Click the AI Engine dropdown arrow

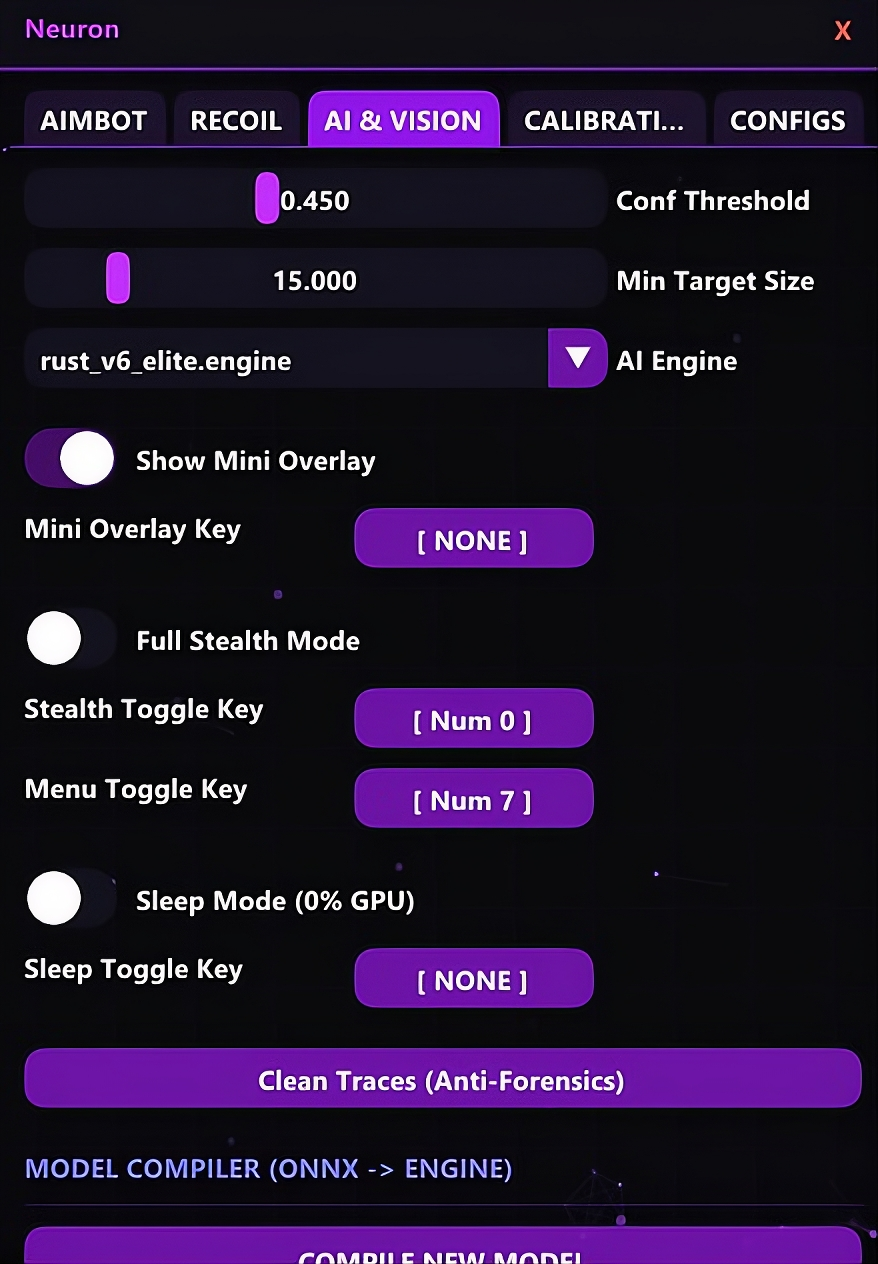577,358
